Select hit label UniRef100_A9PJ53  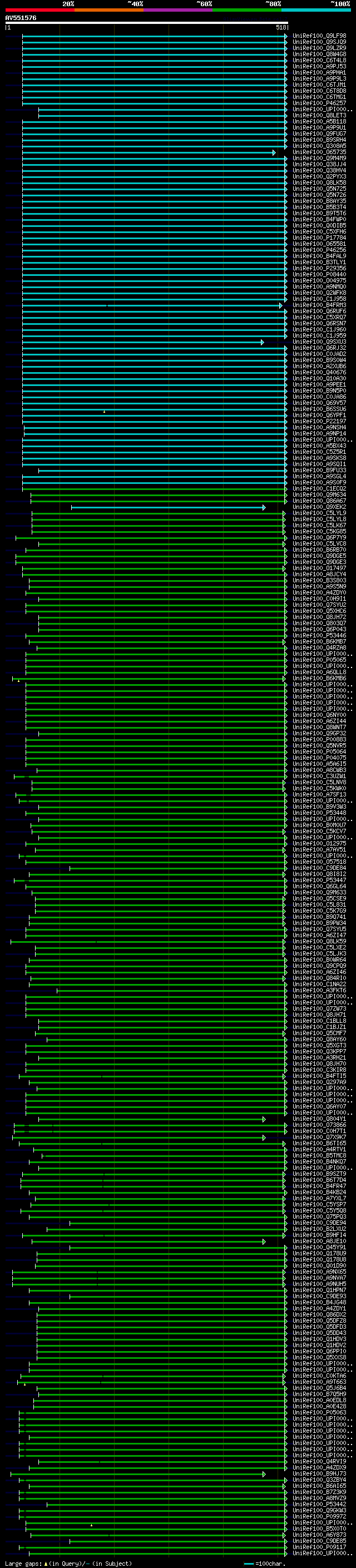[319, 66]
